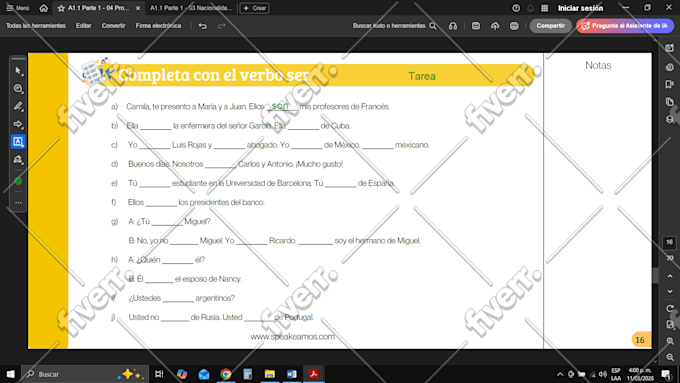
Task: Open the Convertir tool menu
Action: pos(114,26)
